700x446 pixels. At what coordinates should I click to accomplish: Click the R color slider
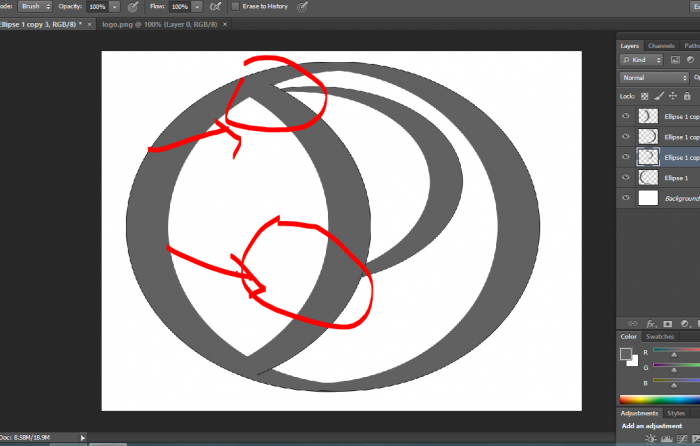coord(676,351)
